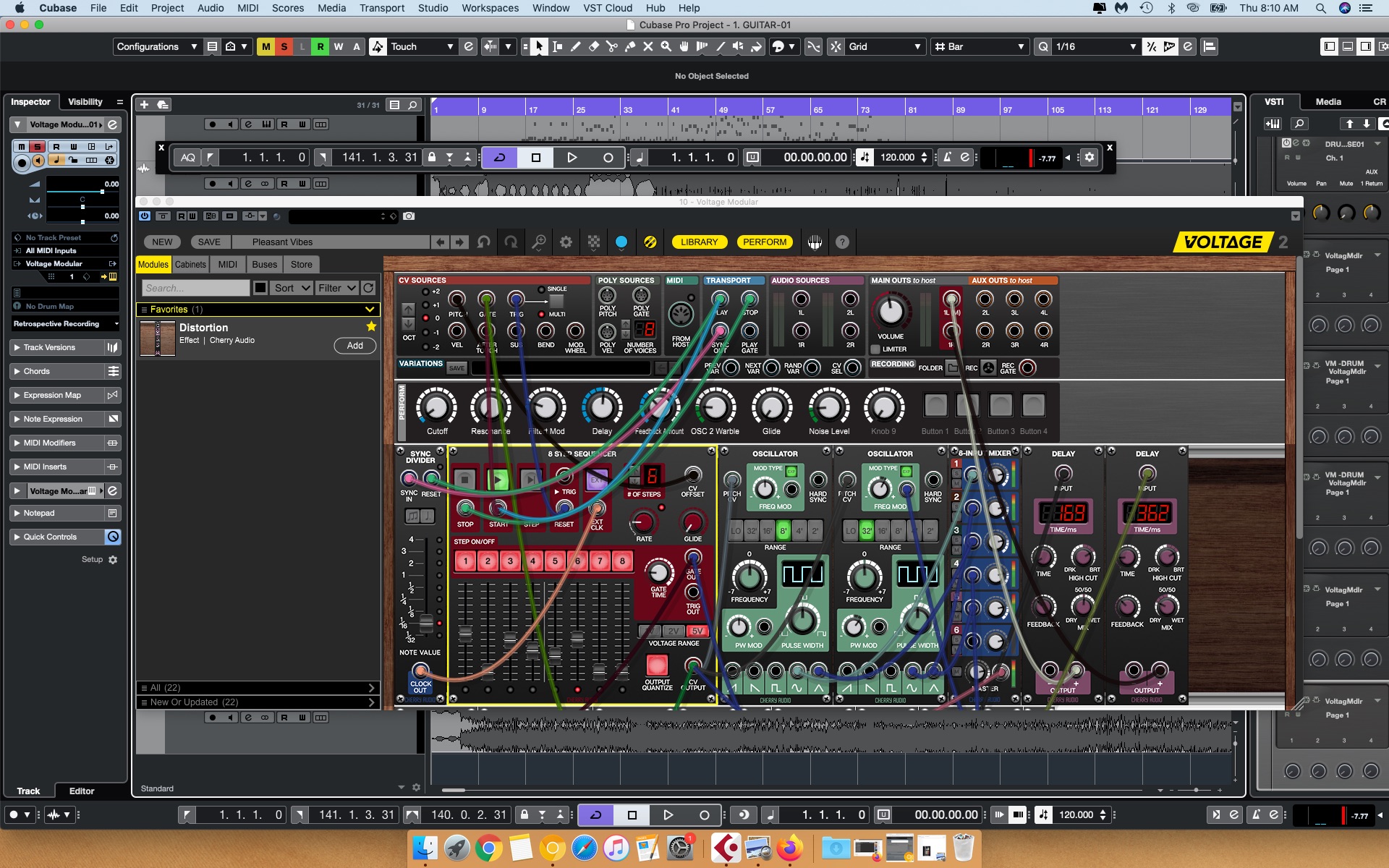1389x868 pixels.
Task: Open the Workspaces menu
Action: click(x=490, y=8)
